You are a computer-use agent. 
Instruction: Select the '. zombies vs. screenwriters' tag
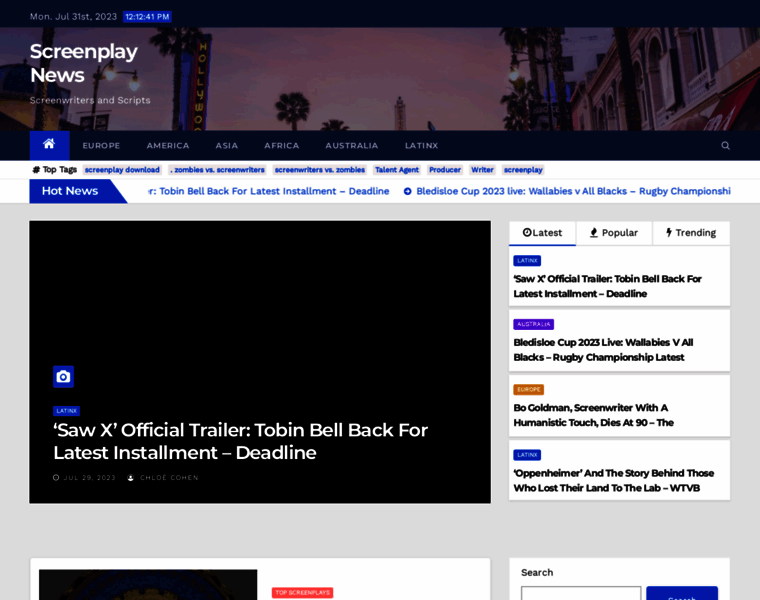pos(217,170)
